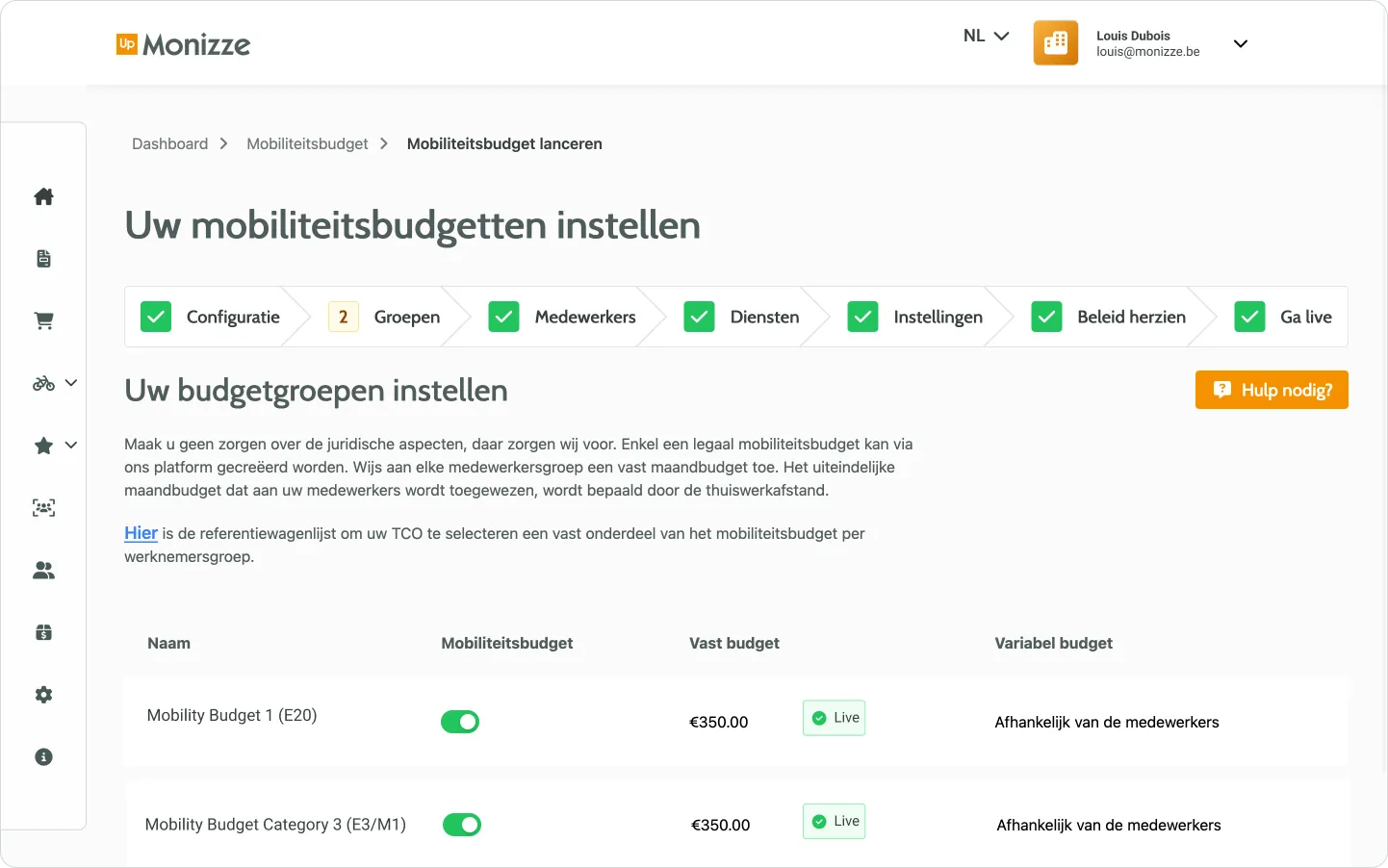Open the team scan icon in sidebar
This screenshot has height=868, width=1388.
[x=43, y=507]
